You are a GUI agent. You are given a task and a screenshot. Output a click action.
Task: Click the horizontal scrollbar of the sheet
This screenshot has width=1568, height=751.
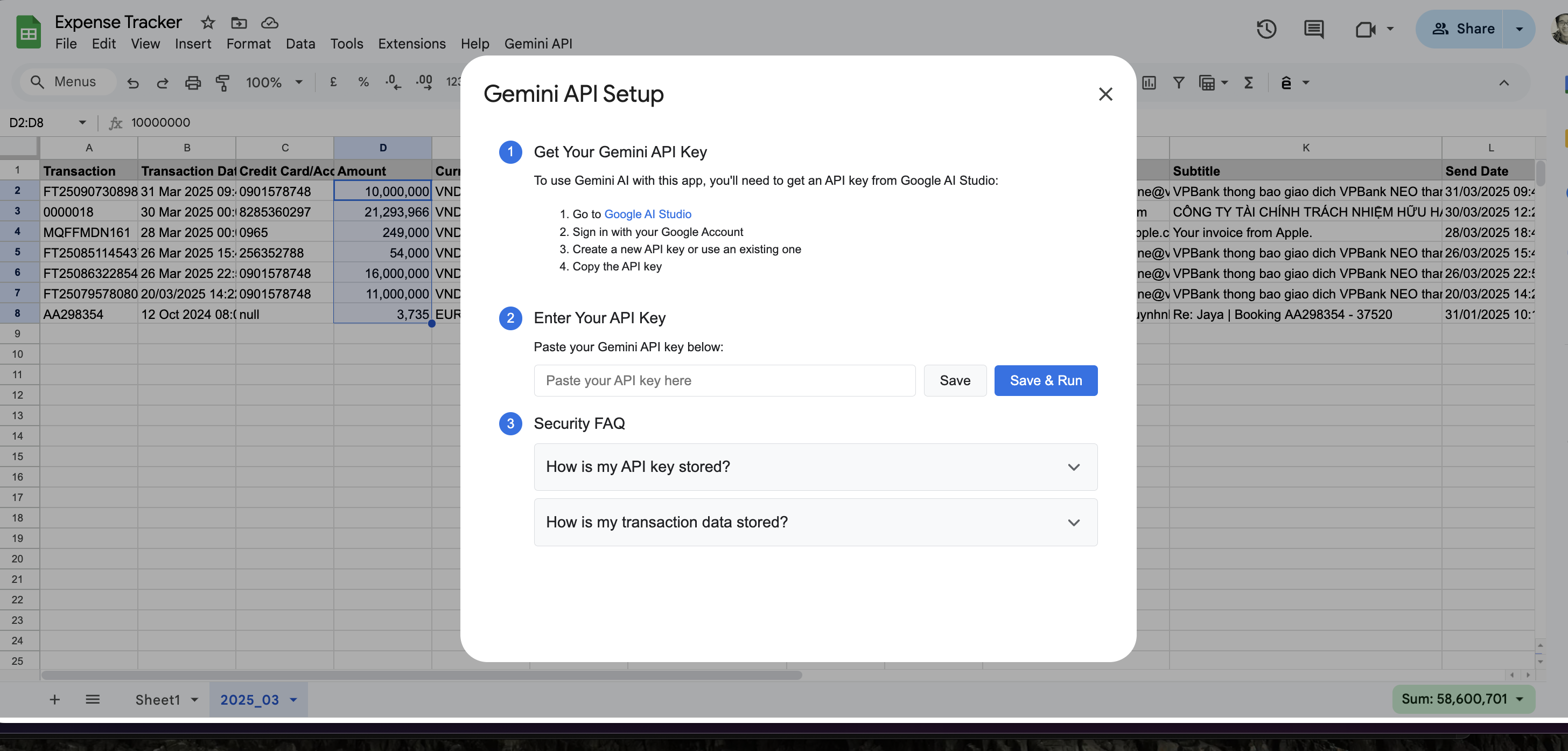421,675
